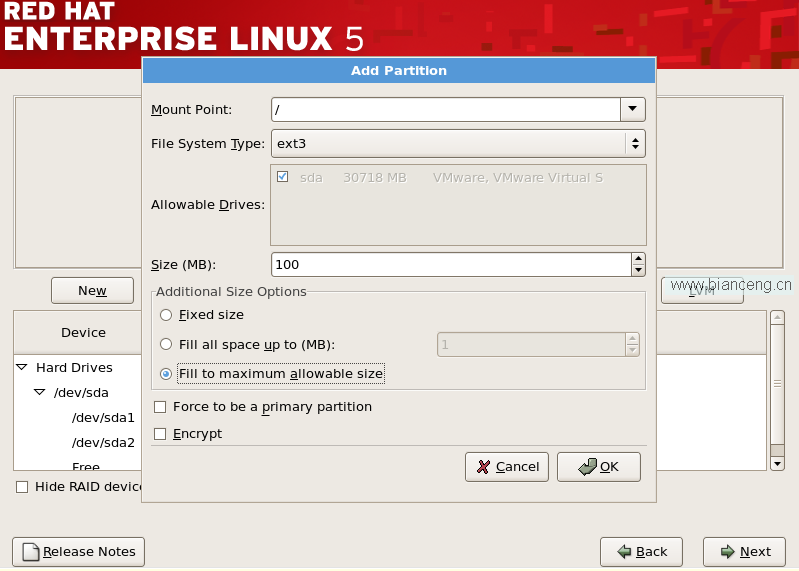799x571 pixels.
Task: Select /dev/sda2 in the device tree
Action: tap(103, 443)
